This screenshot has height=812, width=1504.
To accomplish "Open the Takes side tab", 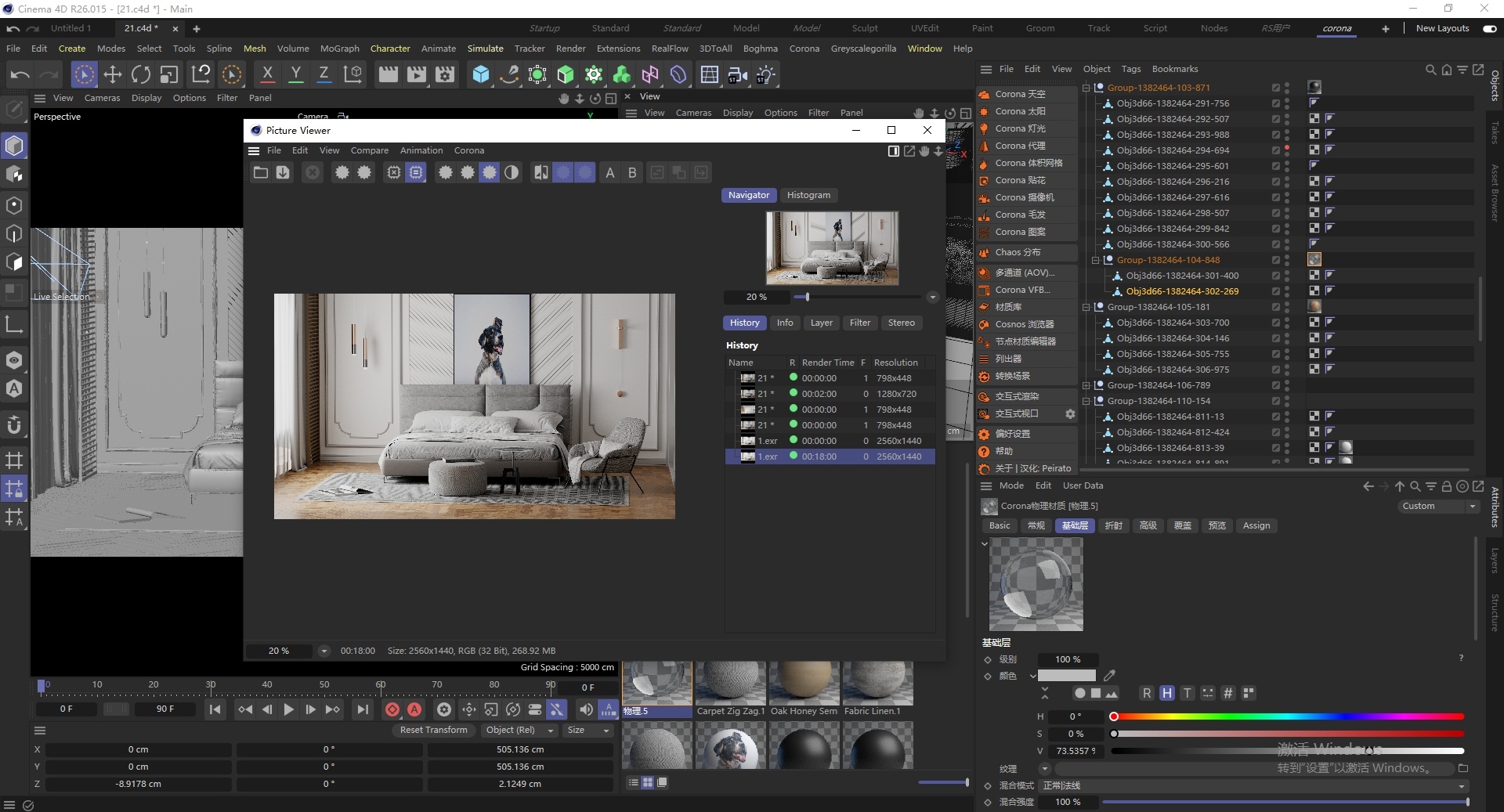I will click(x=1495, y=133).
